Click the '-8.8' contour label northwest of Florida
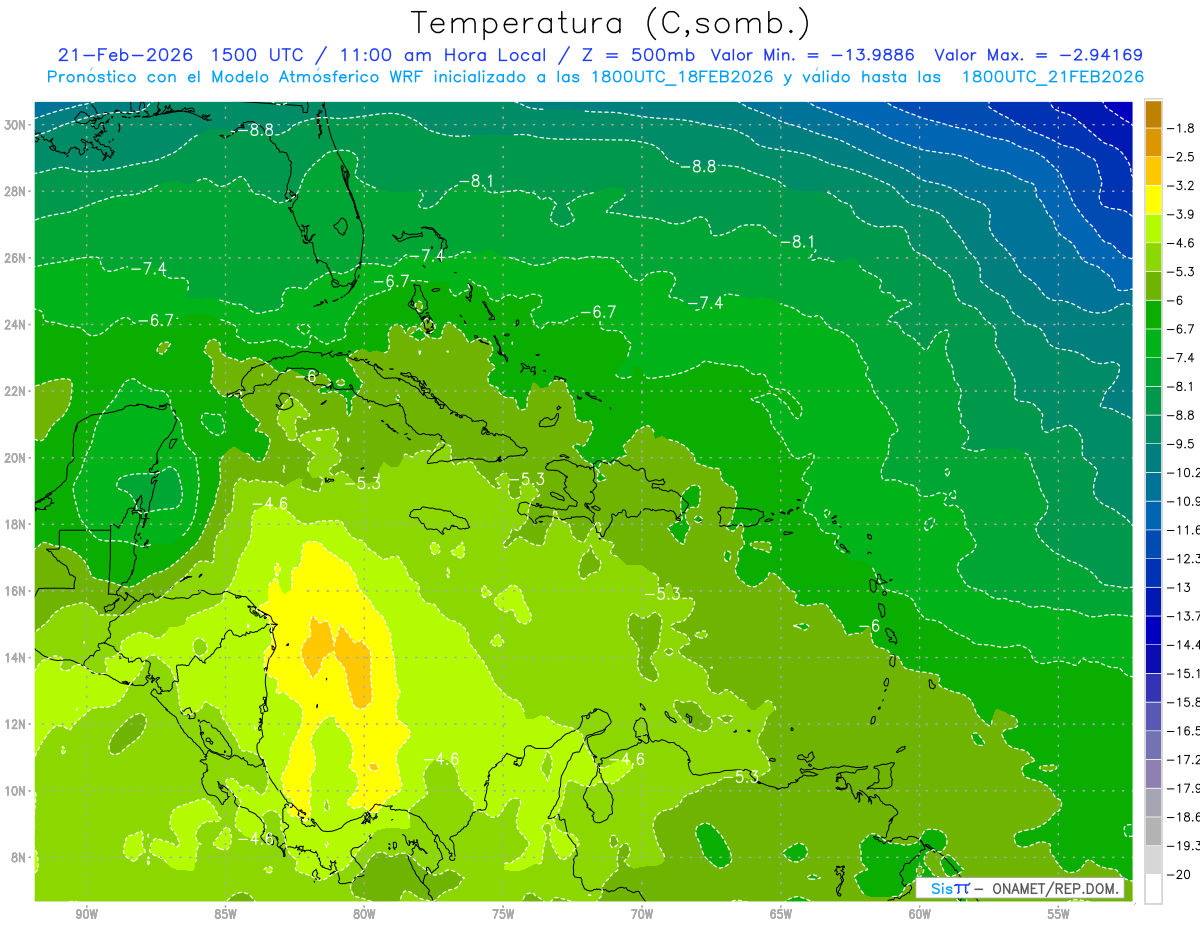The height and width of the screenshot is (927, 1200). tap(256, 130)
